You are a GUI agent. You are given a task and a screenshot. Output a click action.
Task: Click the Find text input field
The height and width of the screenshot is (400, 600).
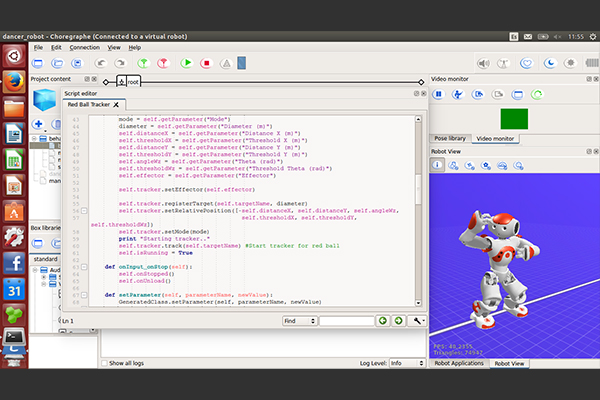[345, 321]
